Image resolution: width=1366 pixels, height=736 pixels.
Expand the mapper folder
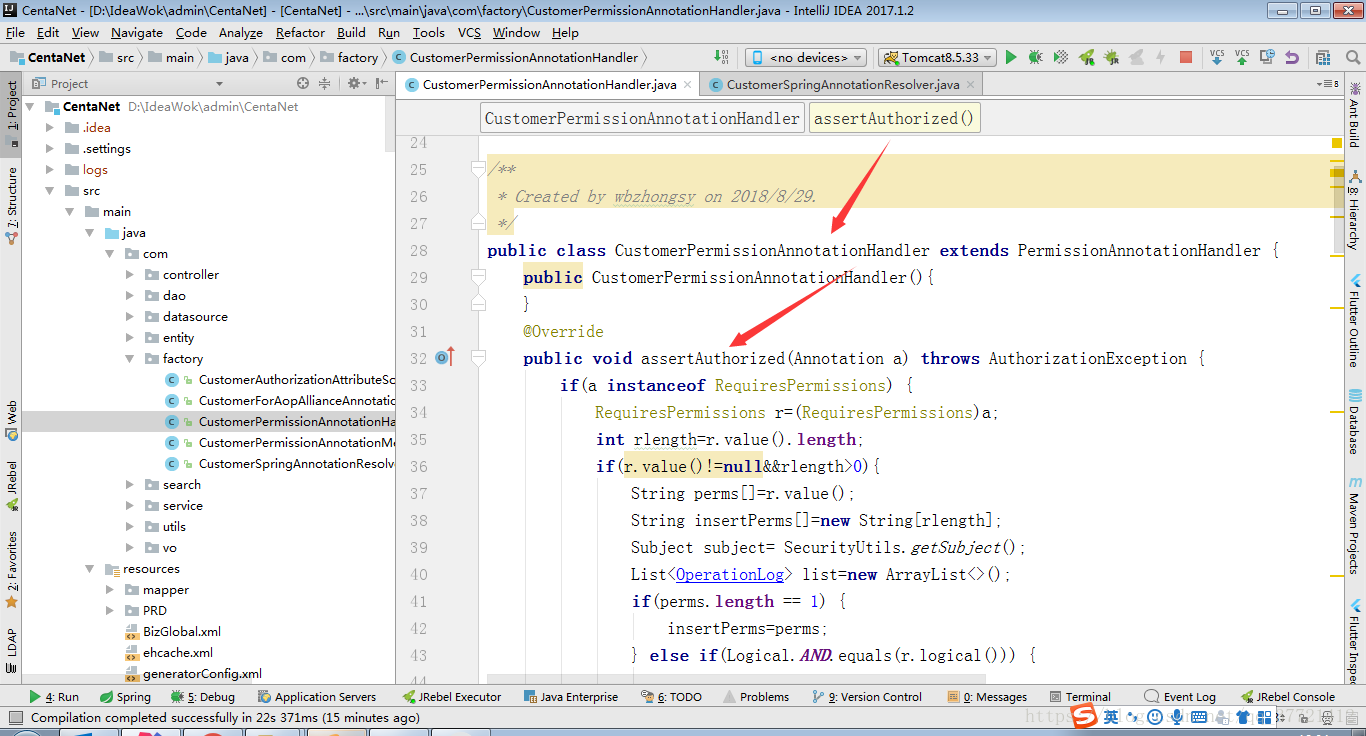110,589
